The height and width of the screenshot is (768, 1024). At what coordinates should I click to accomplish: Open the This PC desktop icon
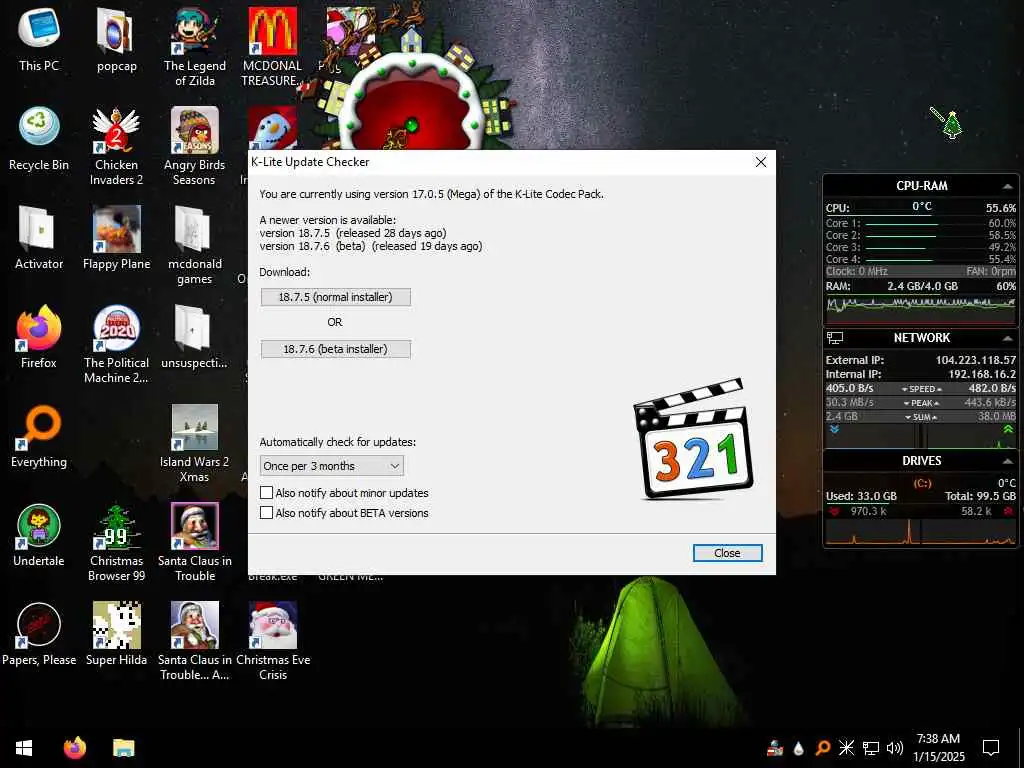(39, 39)
